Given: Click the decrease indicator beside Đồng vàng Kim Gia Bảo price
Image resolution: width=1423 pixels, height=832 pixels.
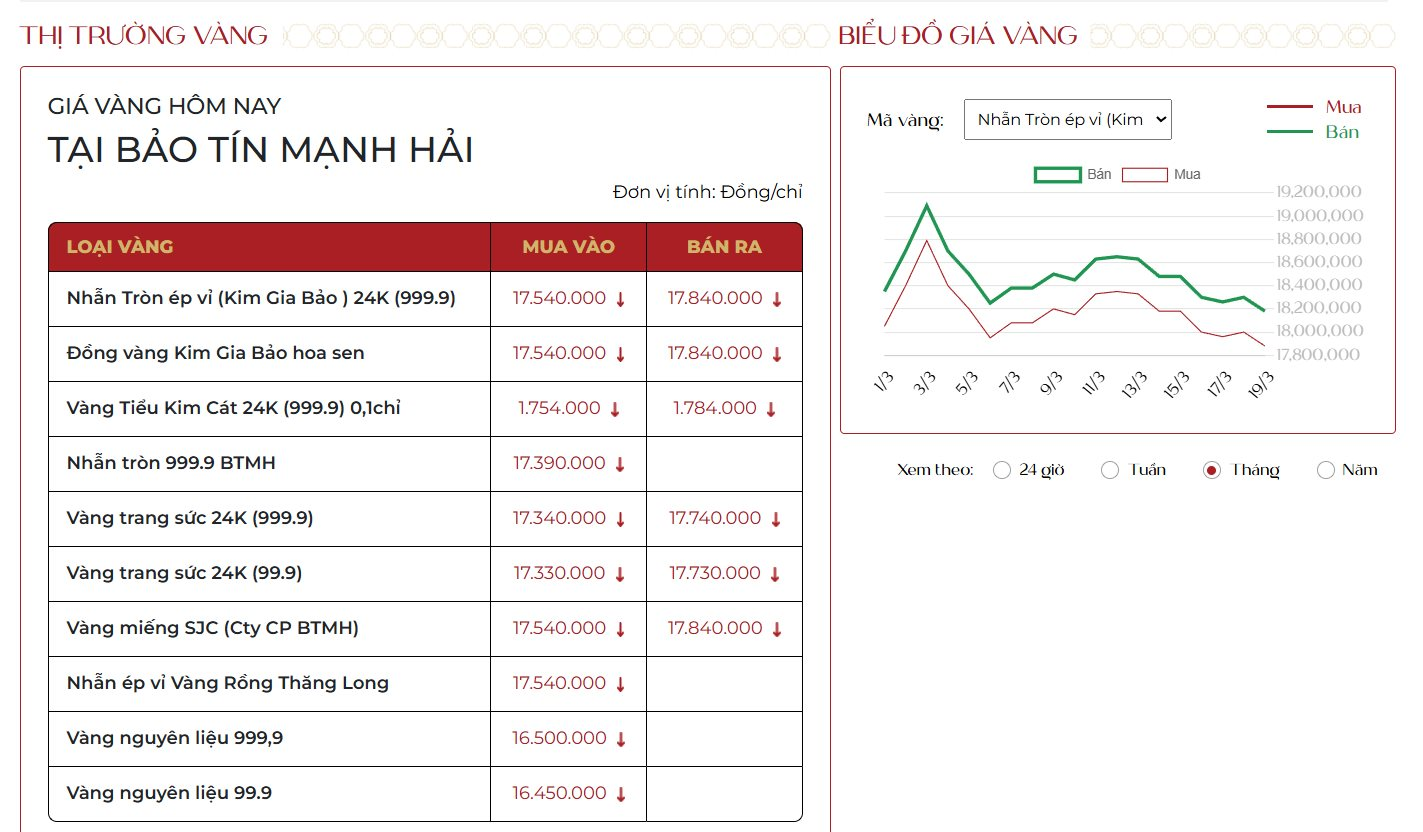Looking at the screenshot, I should (619, 353).
